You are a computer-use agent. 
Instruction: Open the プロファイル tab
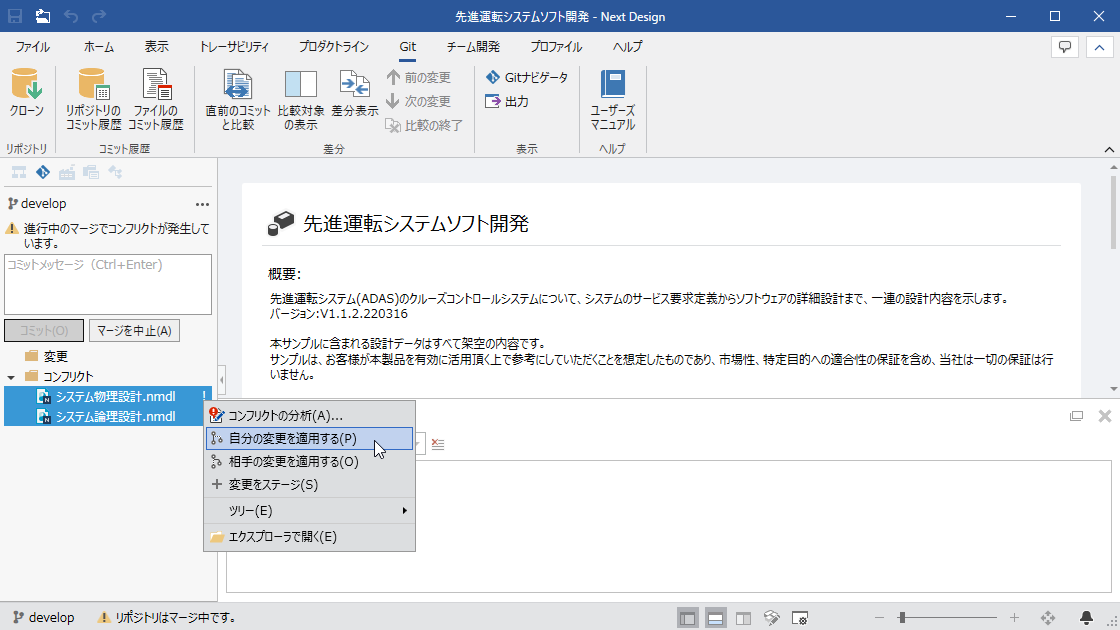[556, 47]
